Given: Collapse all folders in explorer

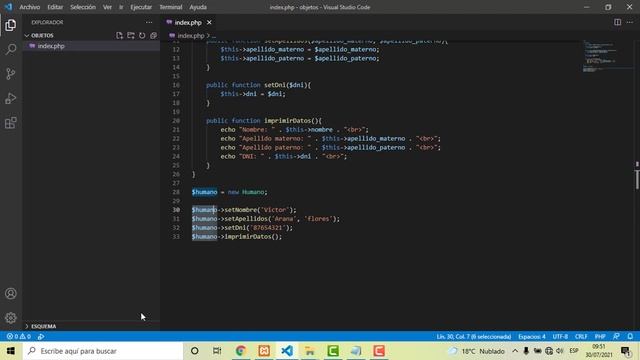Looking at the screenshot, I should coord(153,36).
